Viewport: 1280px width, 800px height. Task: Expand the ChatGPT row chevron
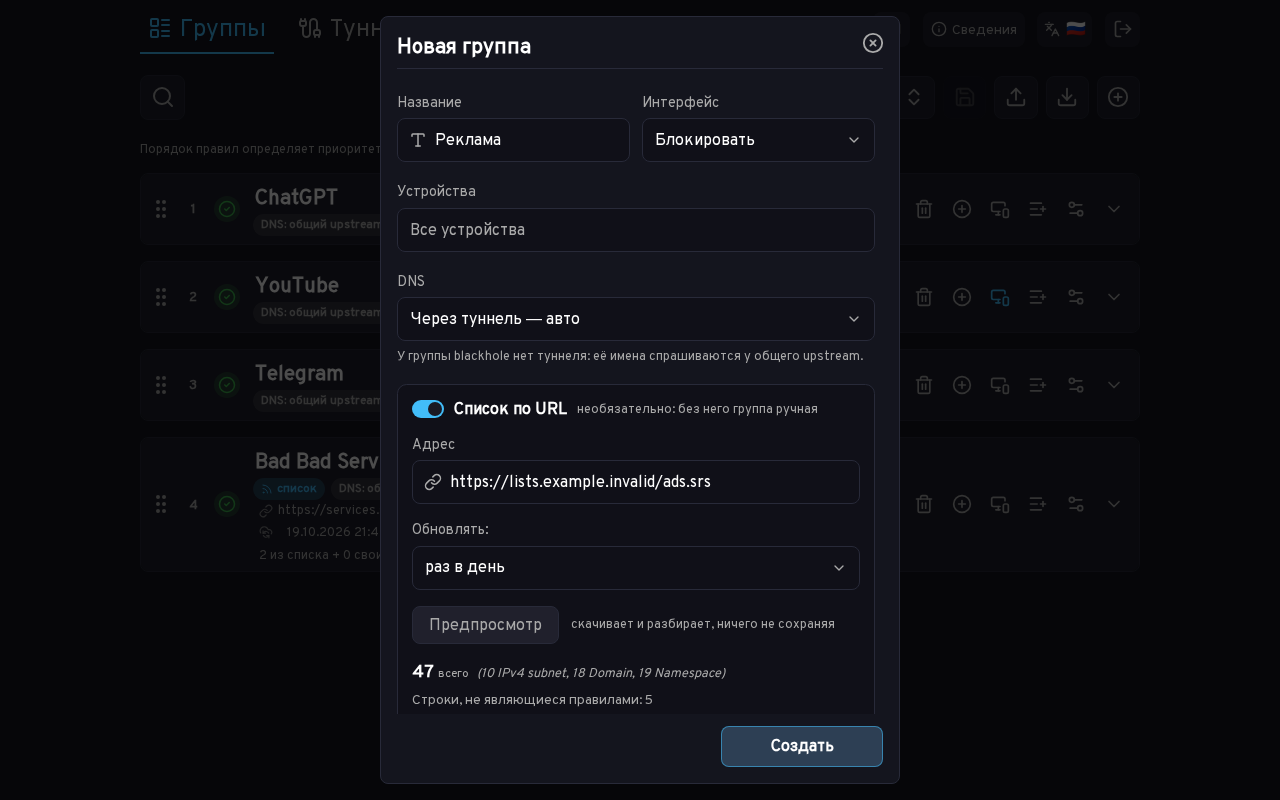1114,209
